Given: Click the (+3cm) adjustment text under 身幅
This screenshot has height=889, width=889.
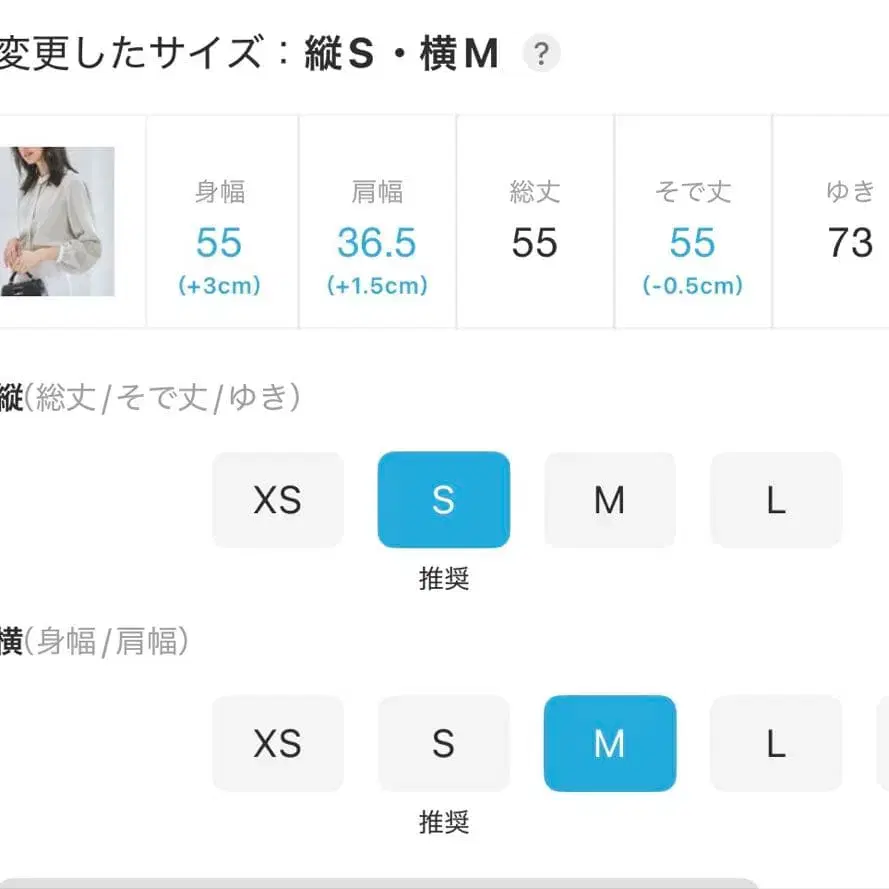Looking at the screenshot, I should [x=219, y=287].
